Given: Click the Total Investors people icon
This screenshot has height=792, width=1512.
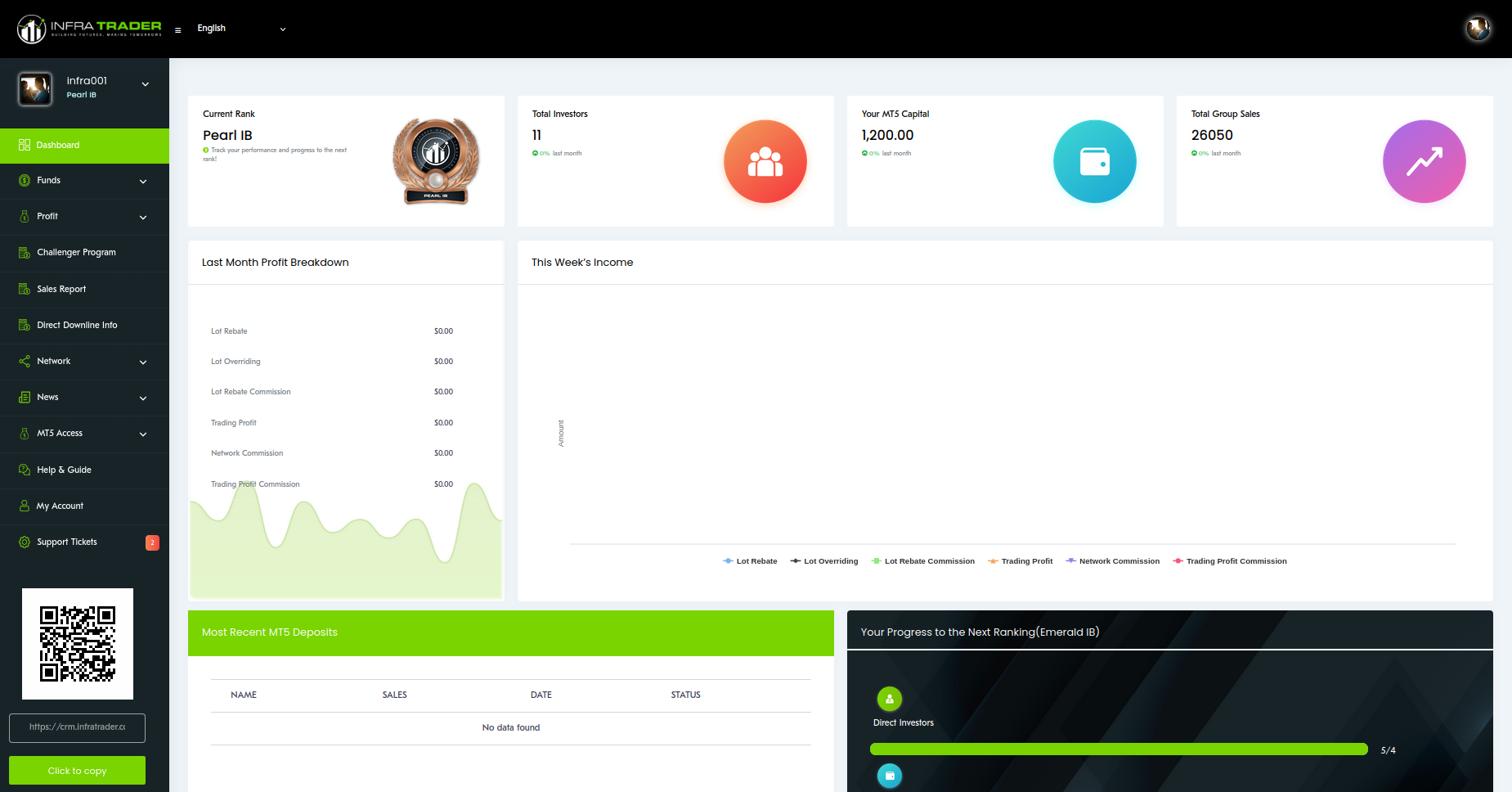Looking at the screenshot, I should 765,161.
